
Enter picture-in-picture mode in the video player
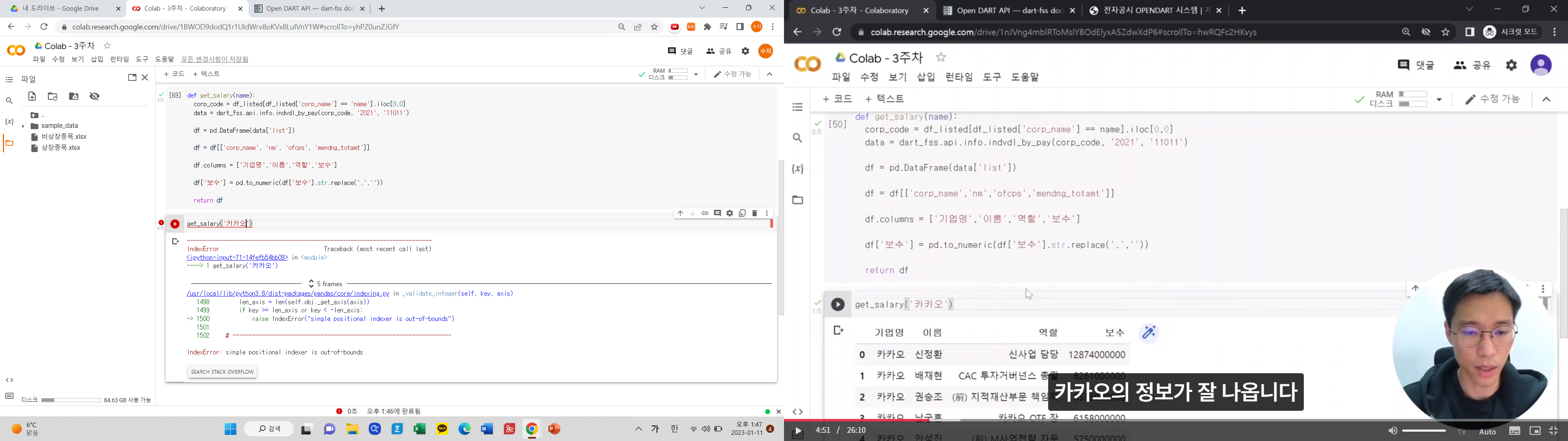point(1535,431)
